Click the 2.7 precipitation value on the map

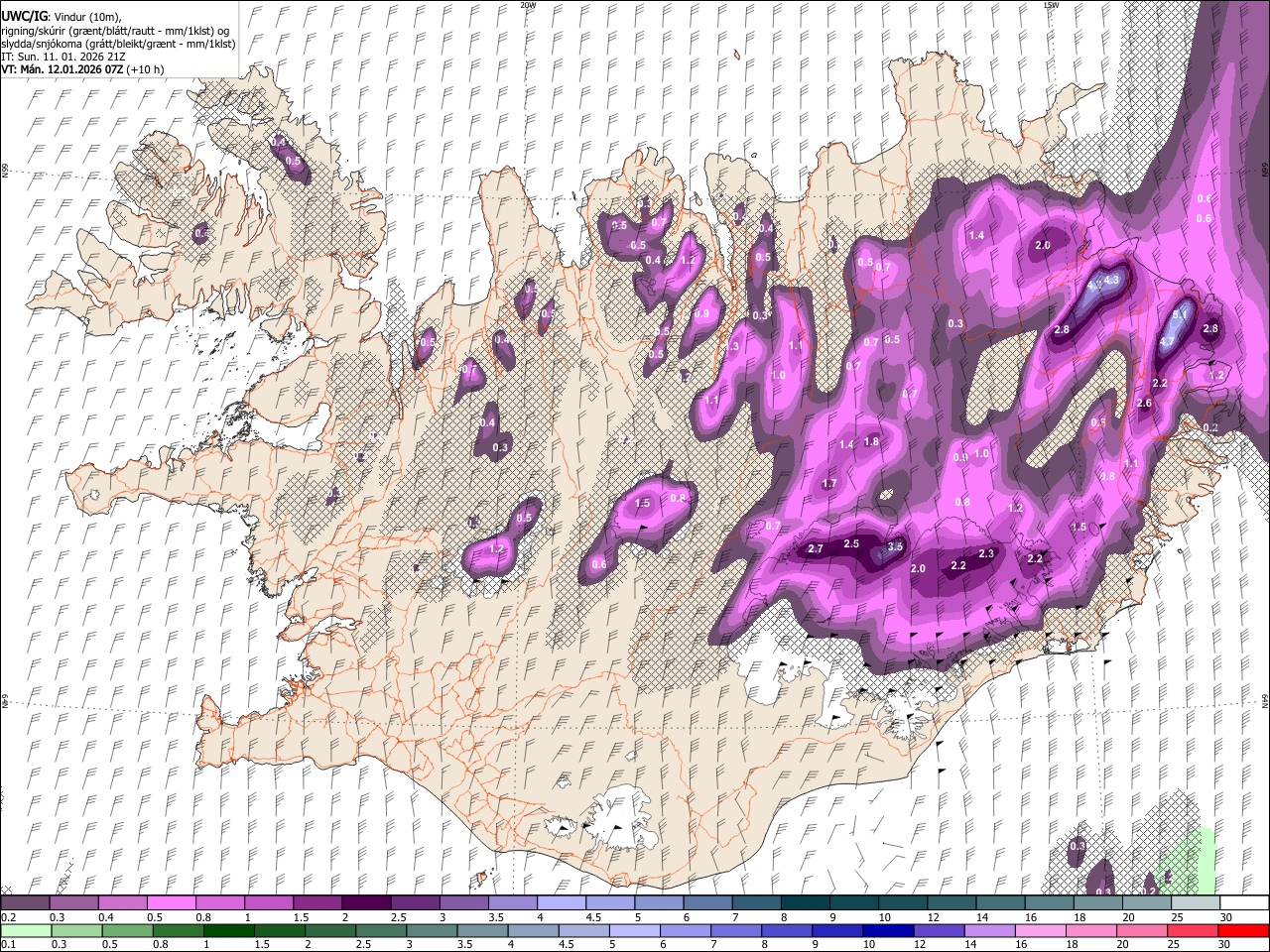[816, 549]
